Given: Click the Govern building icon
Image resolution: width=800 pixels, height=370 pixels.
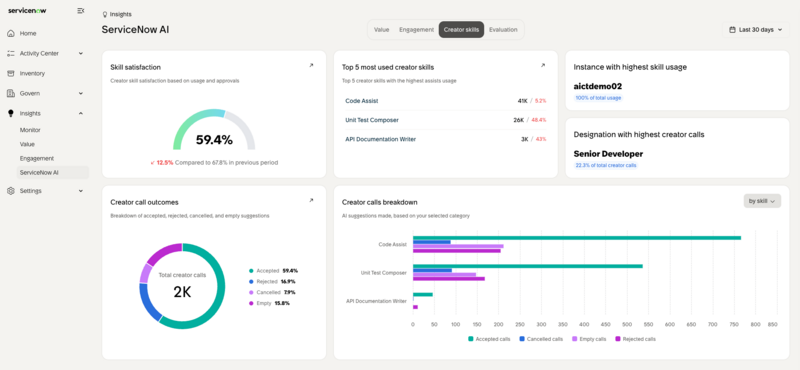Looking at the screenshot, I should [11, 93].
